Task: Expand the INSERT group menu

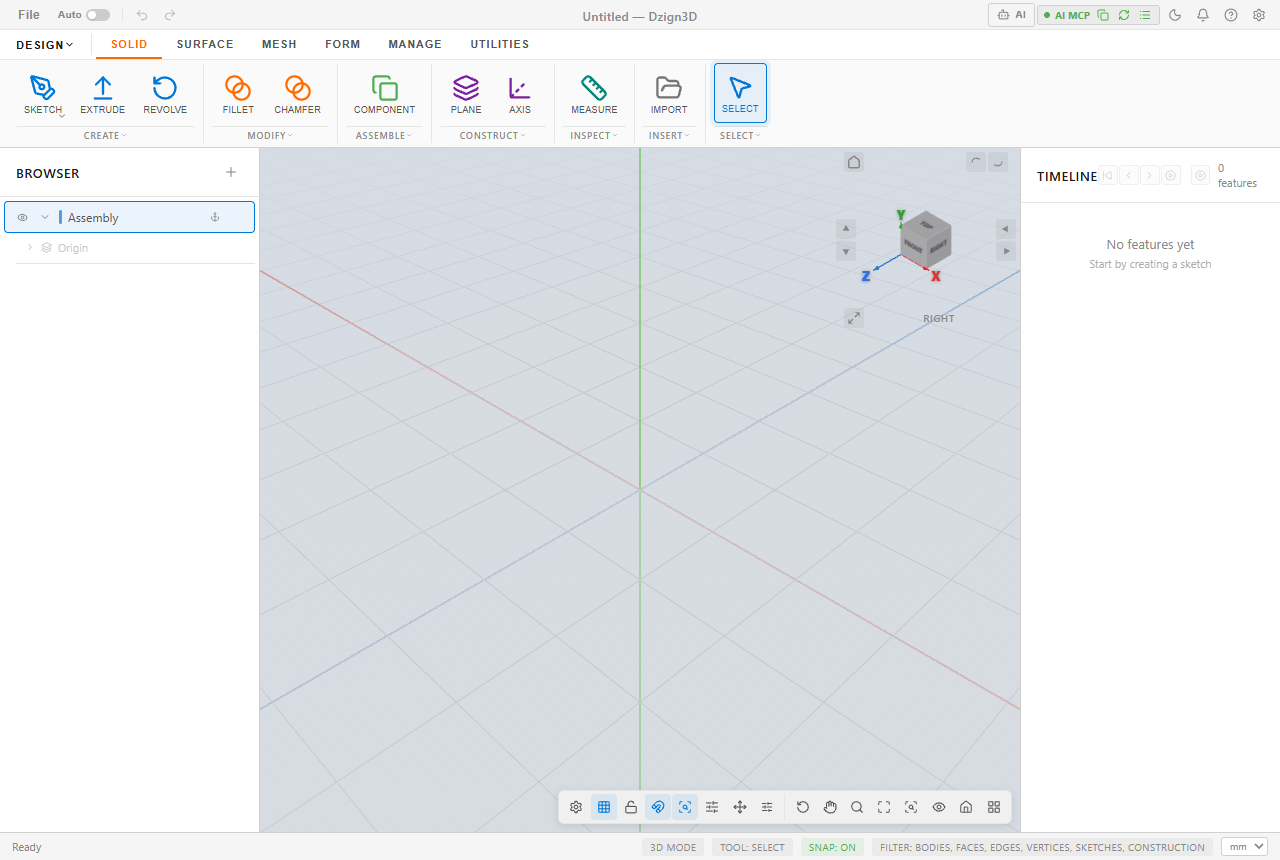Action: click(669, 135)
